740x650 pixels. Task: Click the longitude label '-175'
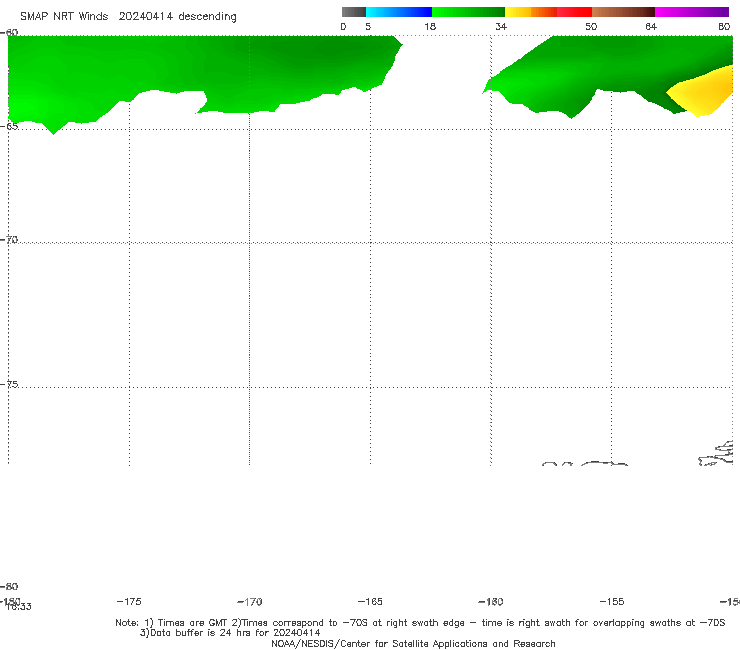click(x=129, y=602)
